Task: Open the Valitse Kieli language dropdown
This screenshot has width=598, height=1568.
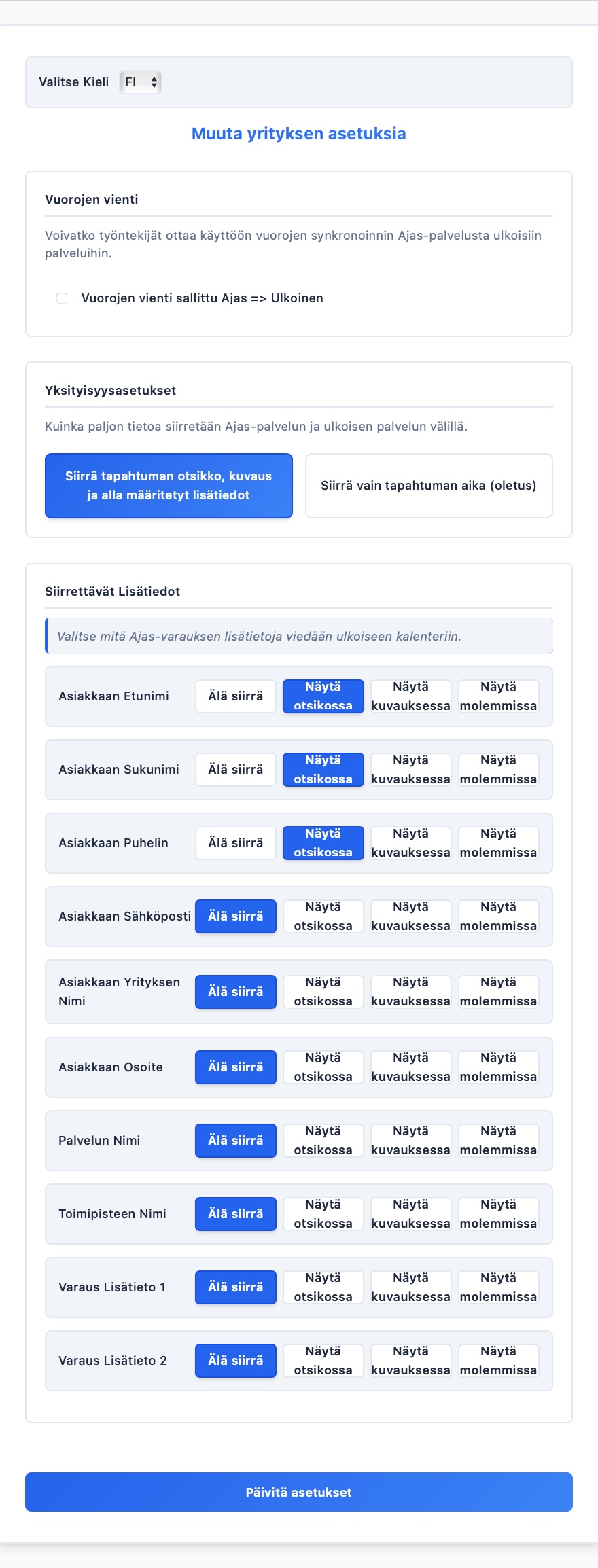Action: pyautogui.click(x=141, y=82)
